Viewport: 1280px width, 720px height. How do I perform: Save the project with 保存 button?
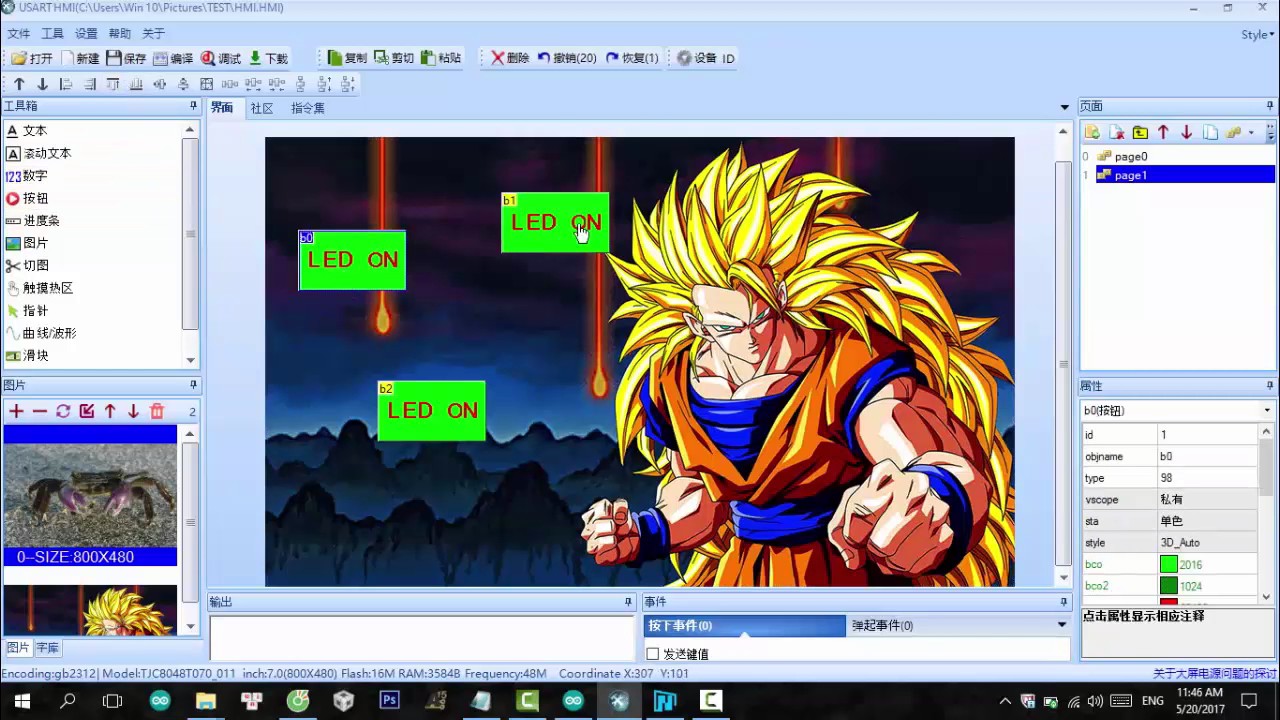(126, 58)
